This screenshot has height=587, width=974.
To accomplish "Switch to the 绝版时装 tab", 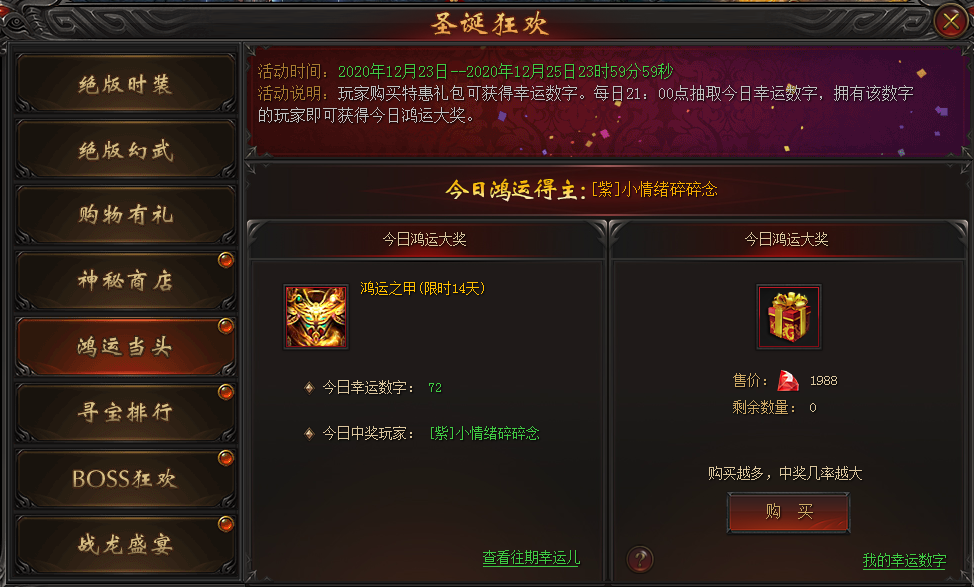I will tap(125, 83).
